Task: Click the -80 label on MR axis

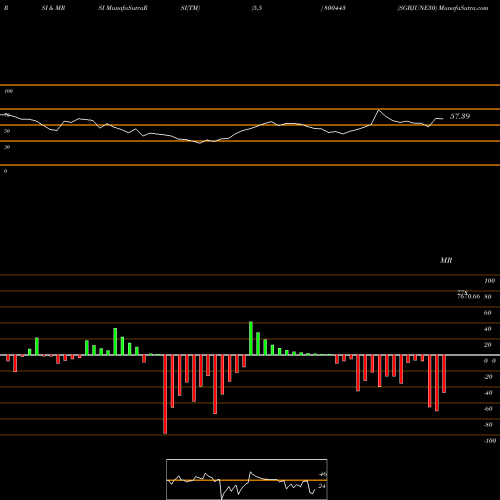Action: coord(488,425)
